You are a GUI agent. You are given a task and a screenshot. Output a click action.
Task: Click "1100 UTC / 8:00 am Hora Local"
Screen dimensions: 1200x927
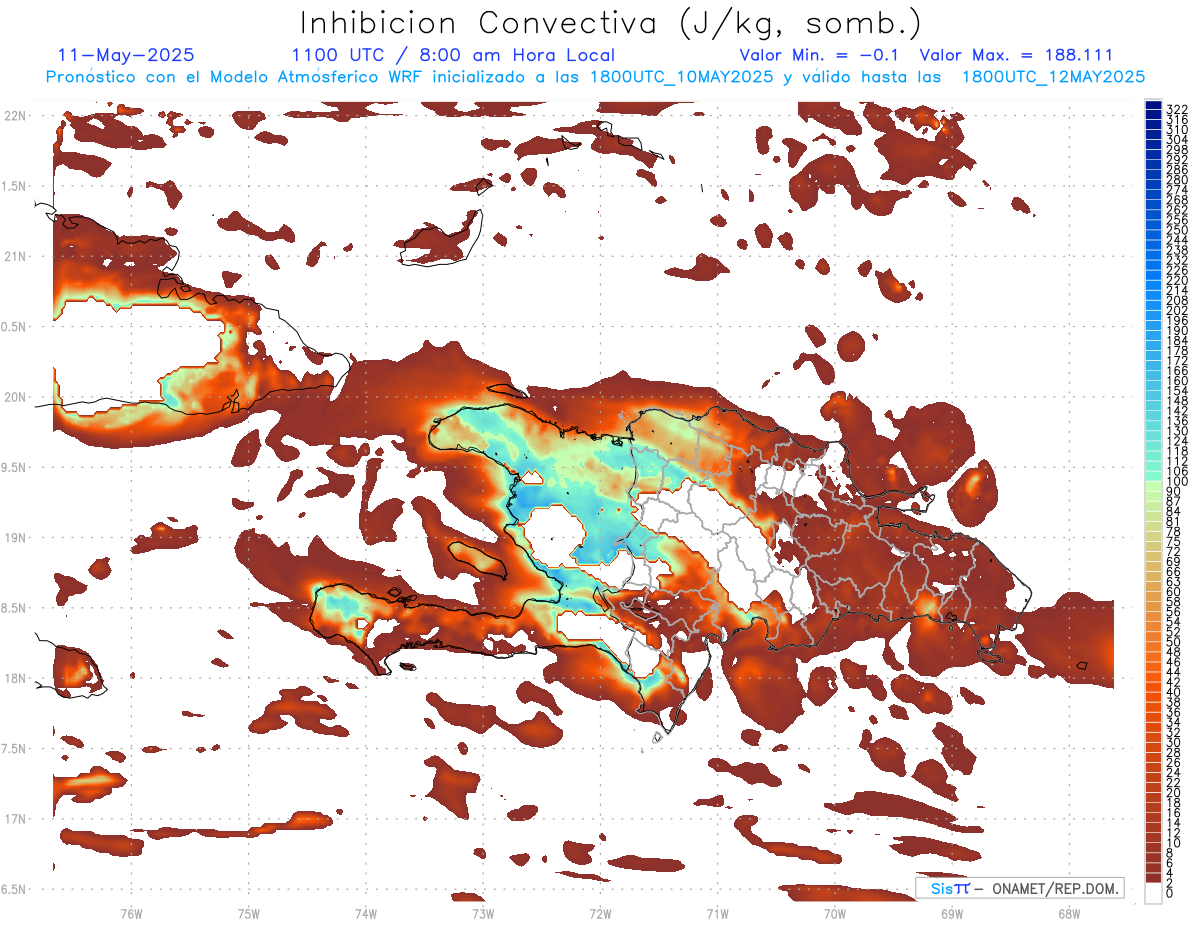pyautogui.click(x=453, y=55)
